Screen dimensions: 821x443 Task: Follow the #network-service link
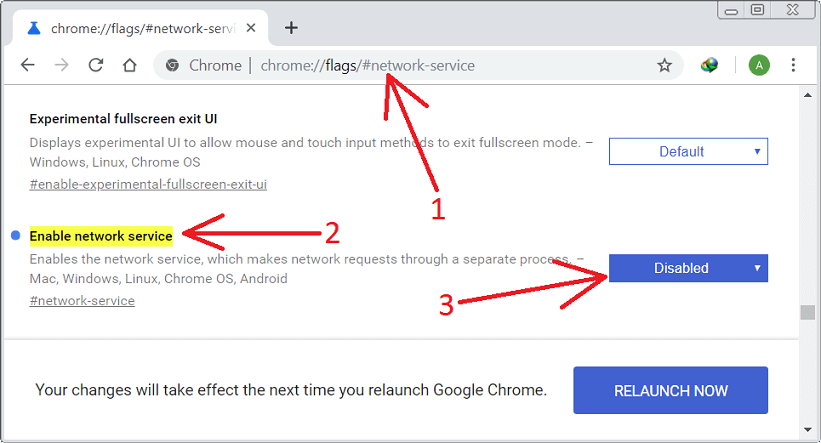[x=82, y=301]
